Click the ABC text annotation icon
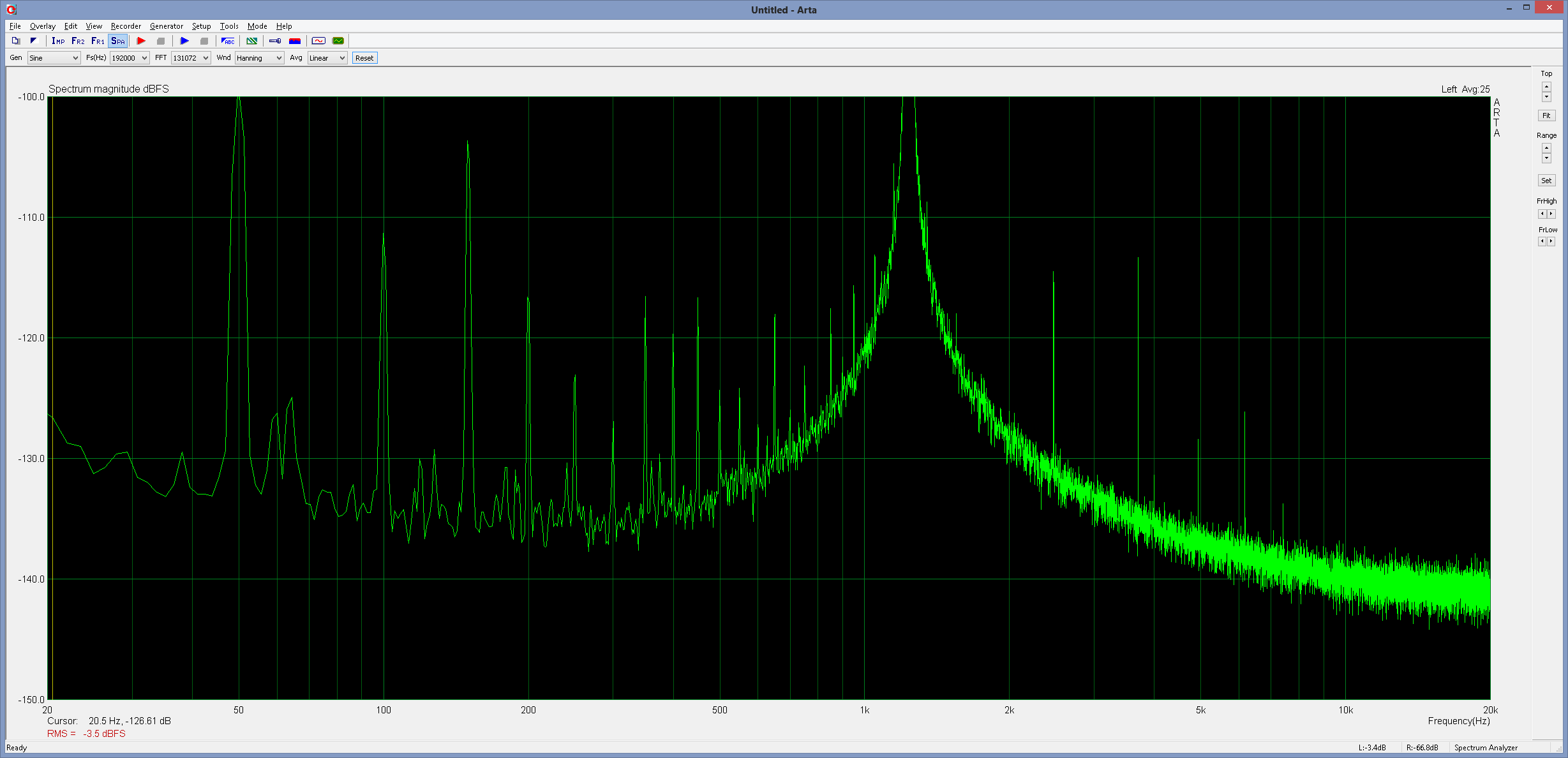This screenshot has height=758, width=1568. pyautogui.click(x=228, y=41)
